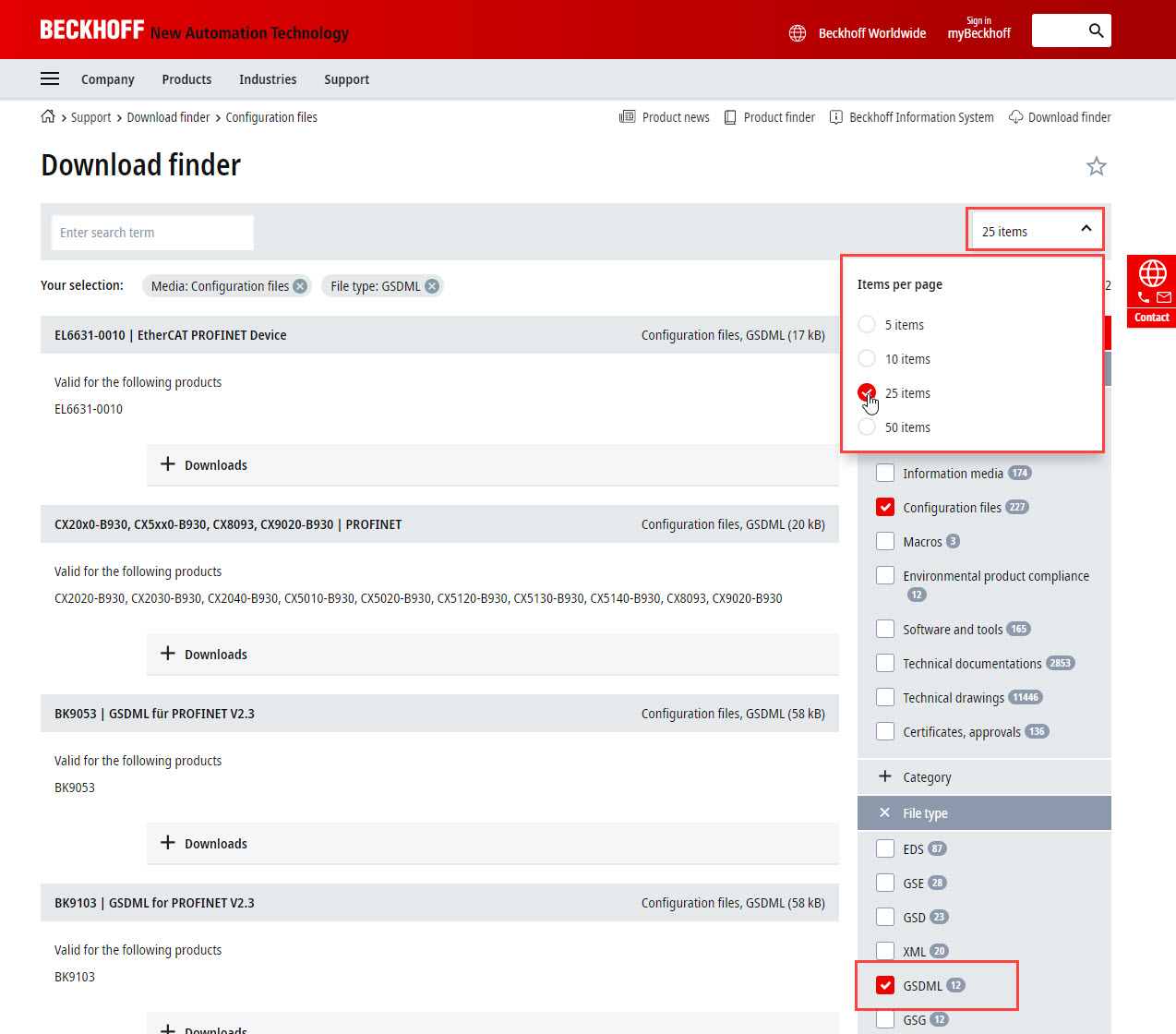
Task: Enable the EDS file type filter
Action: tap(885, 848)
